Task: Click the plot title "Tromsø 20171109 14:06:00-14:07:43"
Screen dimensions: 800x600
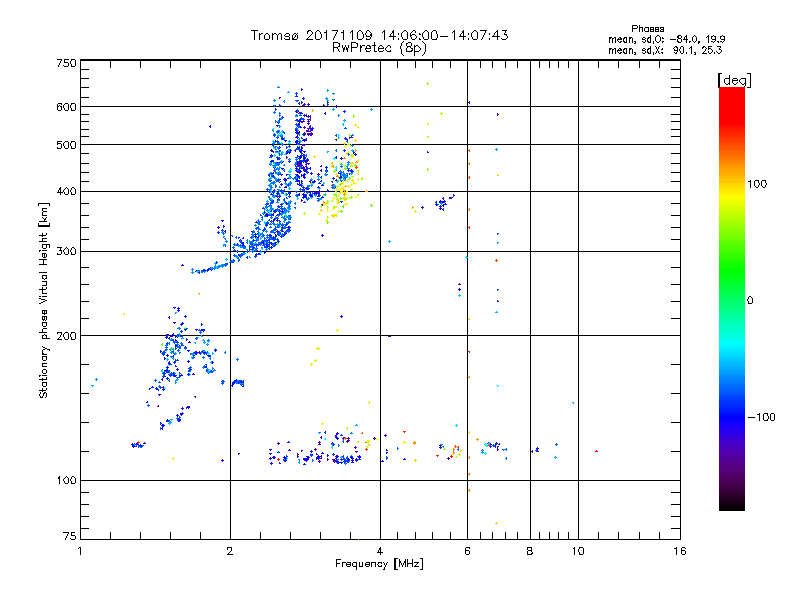Action: point(379,35)
